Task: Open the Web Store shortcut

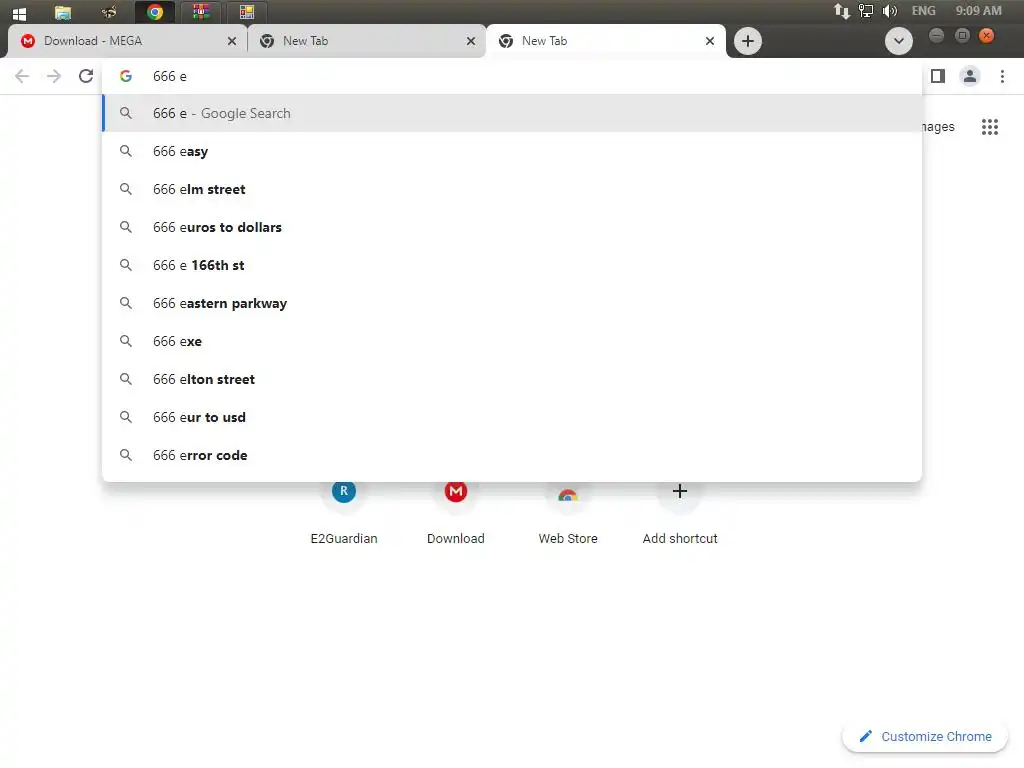Action: pos(568,513)
